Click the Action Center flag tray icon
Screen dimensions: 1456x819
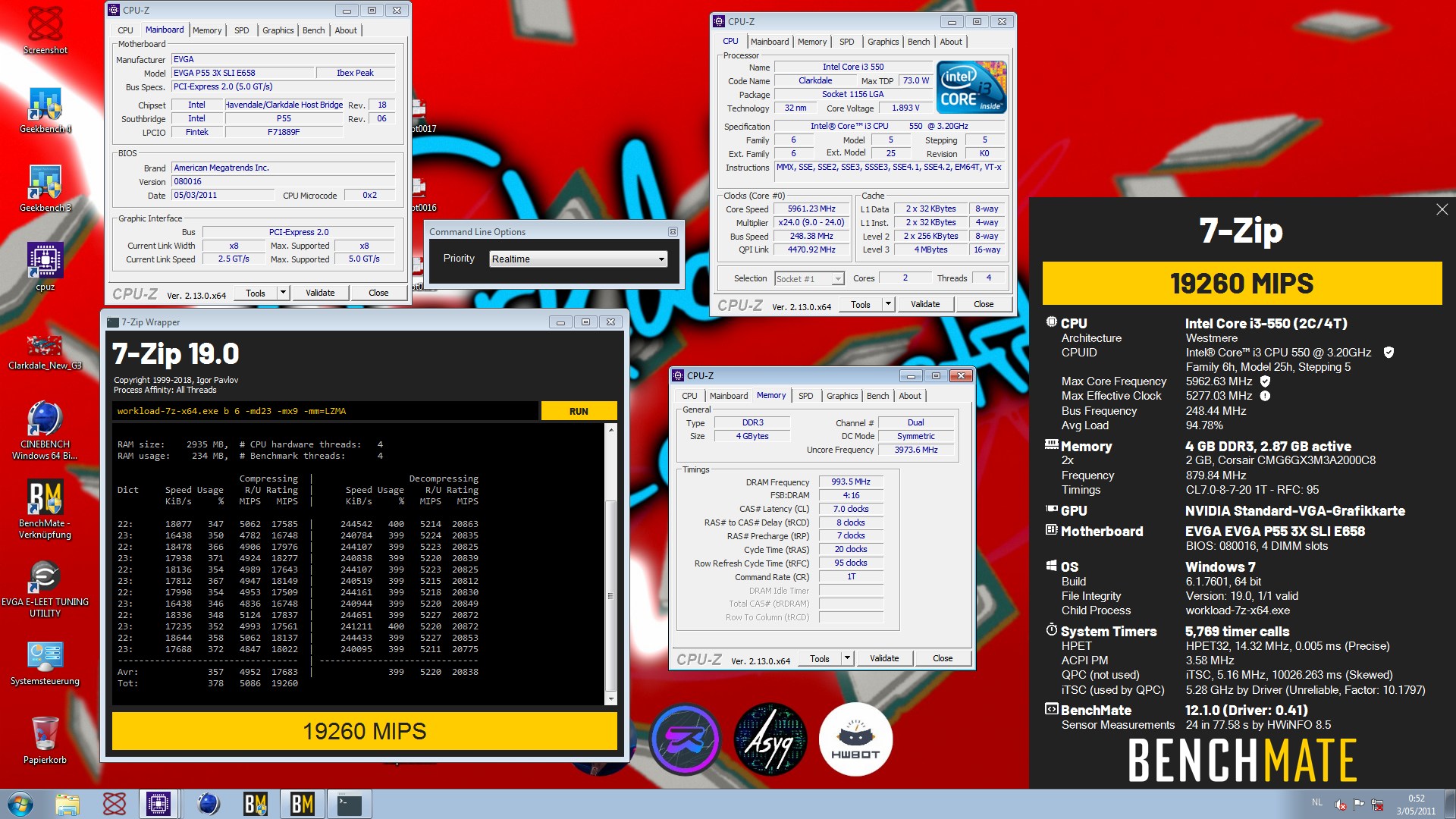click(x=1358, y=805)
